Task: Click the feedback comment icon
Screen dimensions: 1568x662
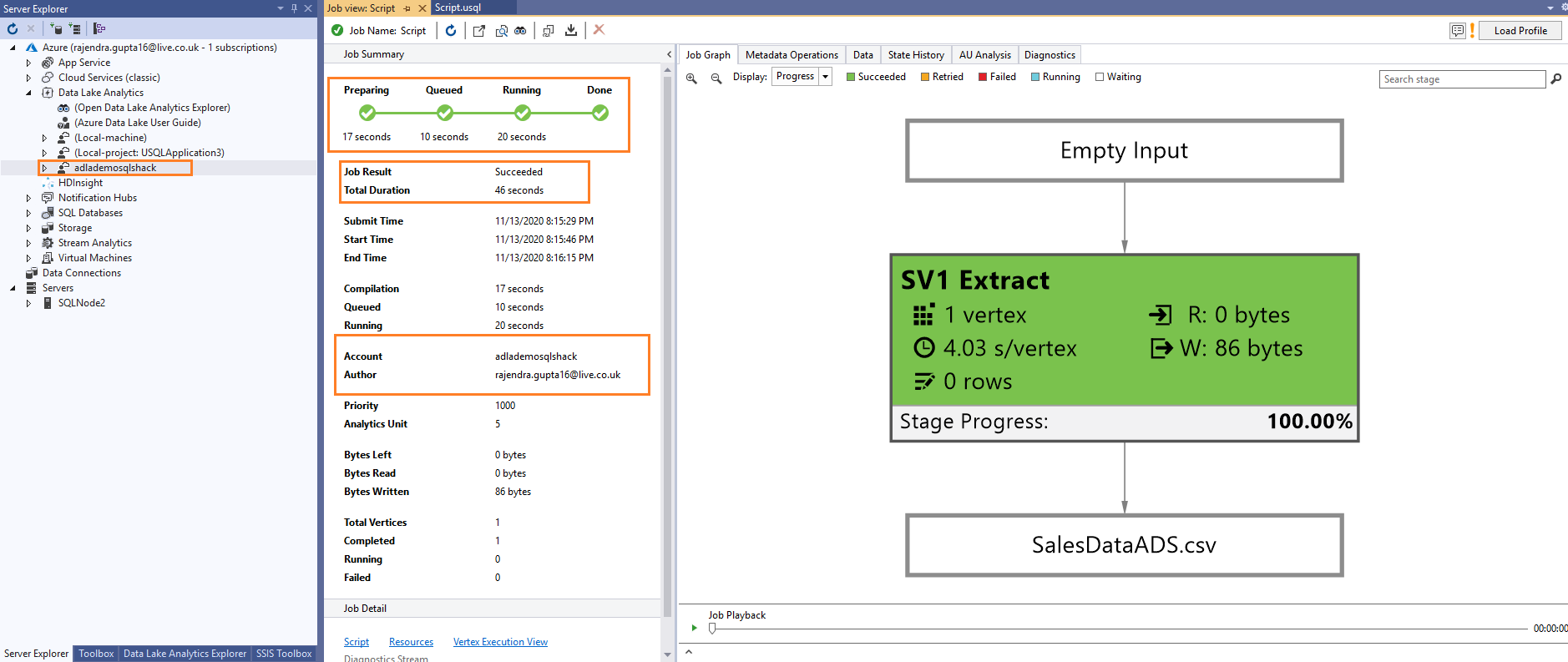Action: 1458,31
